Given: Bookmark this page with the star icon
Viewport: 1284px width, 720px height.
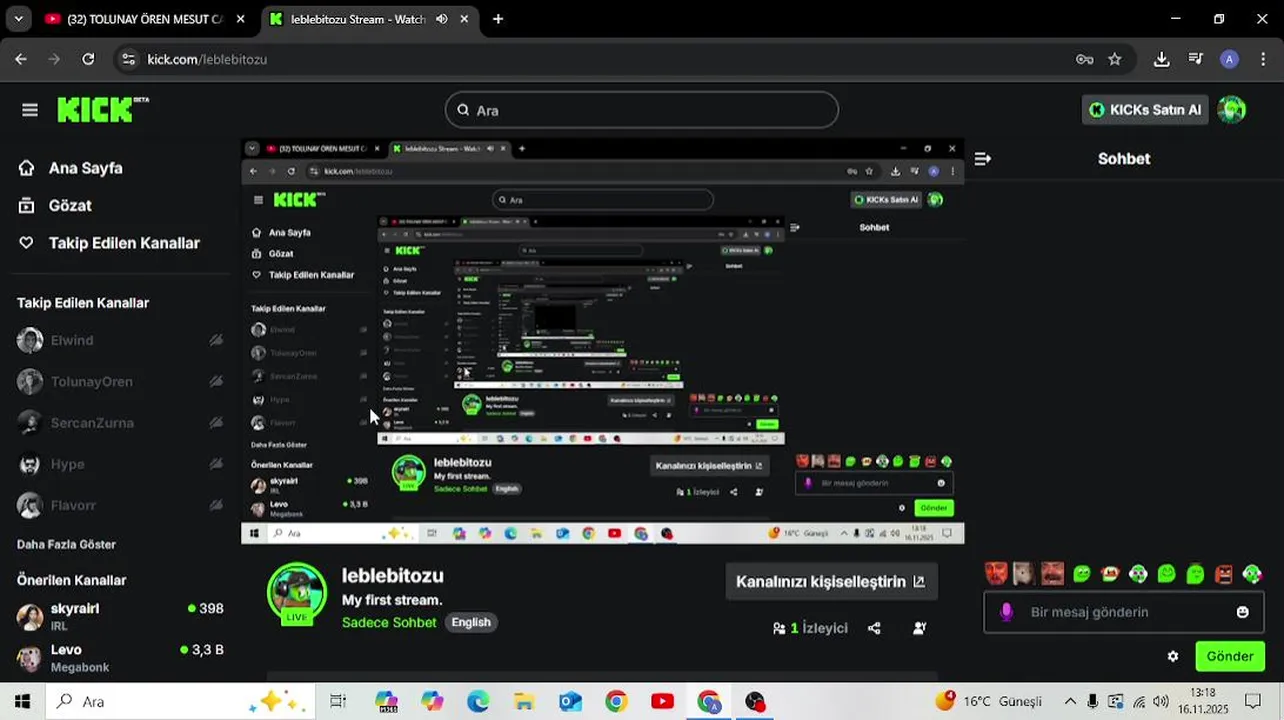Looking at the screenshot, I should 1115,59.
